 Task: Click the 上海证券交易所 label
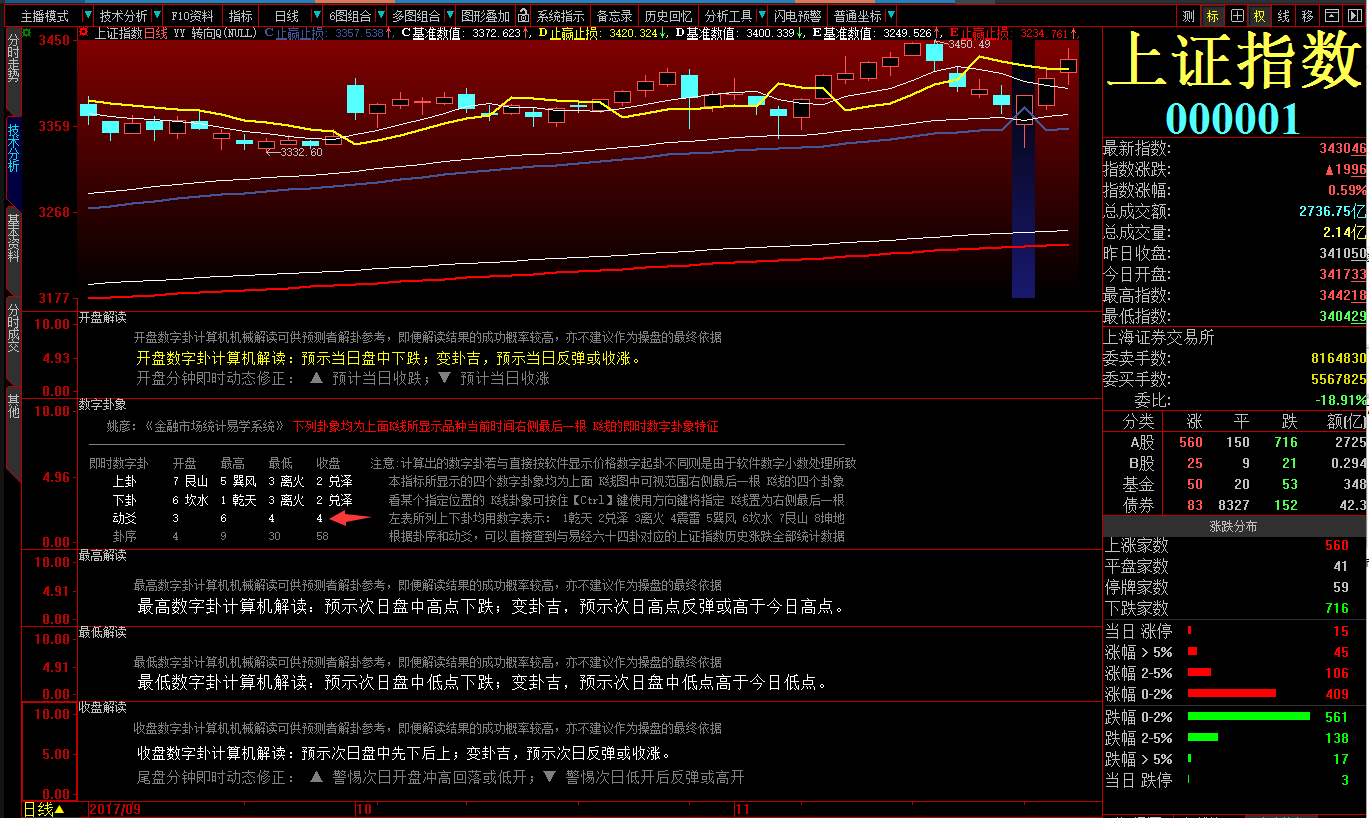click(x=1158, y=337)
